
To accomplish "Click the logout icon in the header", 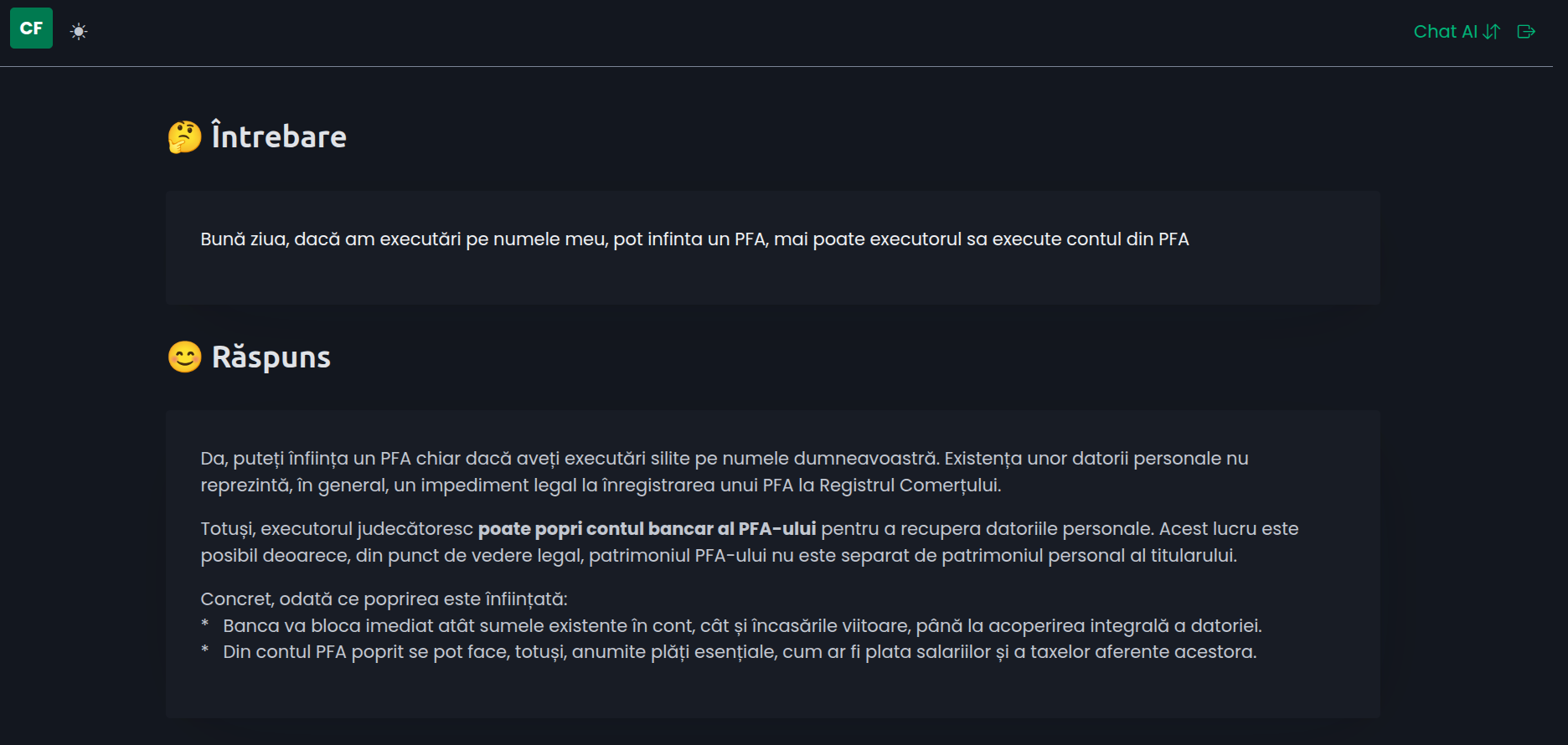I will pos(1527,31).
